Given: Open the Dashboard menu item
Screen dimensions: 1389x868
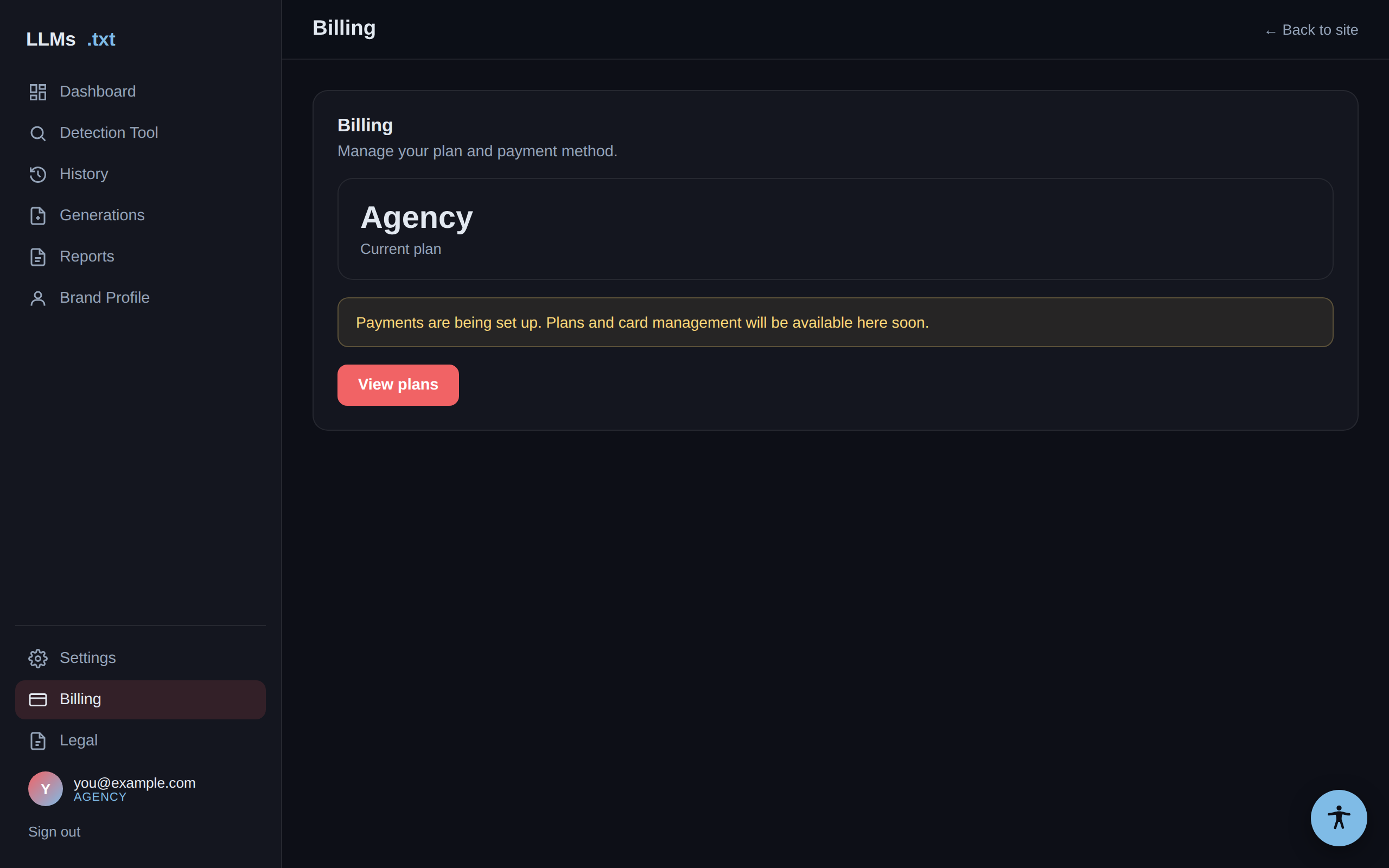Looking at the screenshot, I should (140, 92).
